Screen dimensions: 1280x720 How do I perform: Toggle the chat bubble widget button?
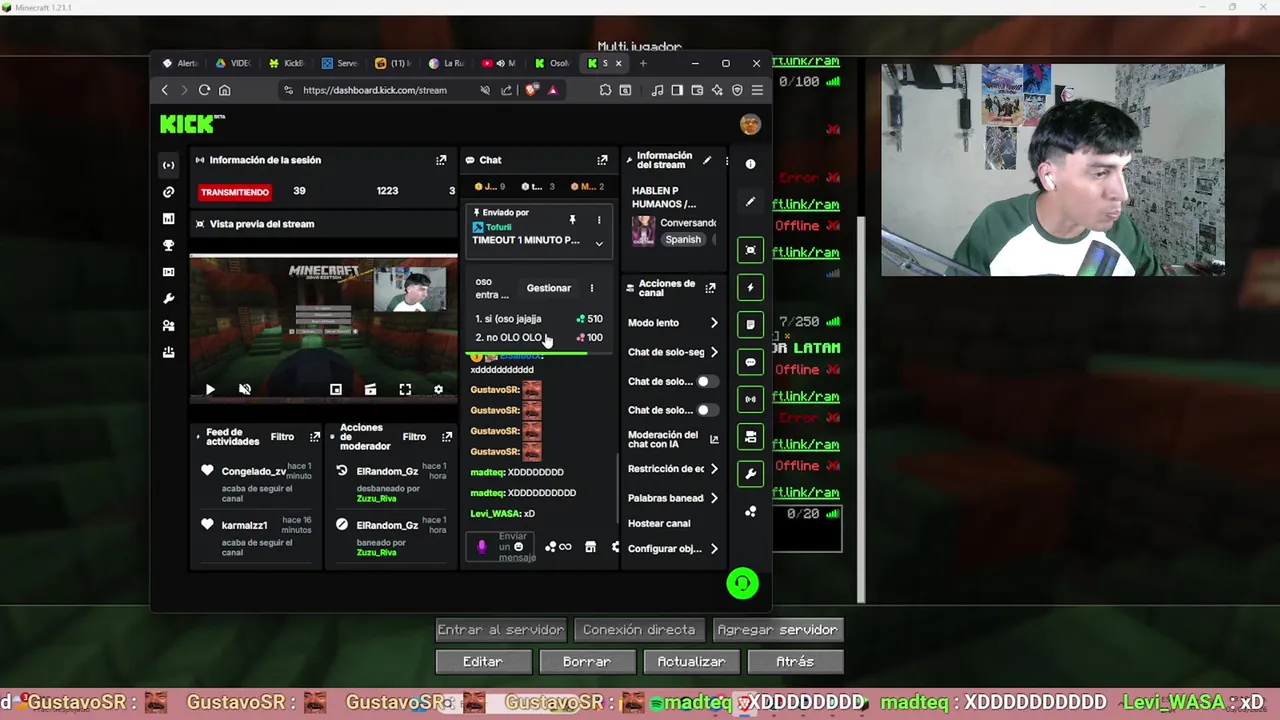coord(751,362)
